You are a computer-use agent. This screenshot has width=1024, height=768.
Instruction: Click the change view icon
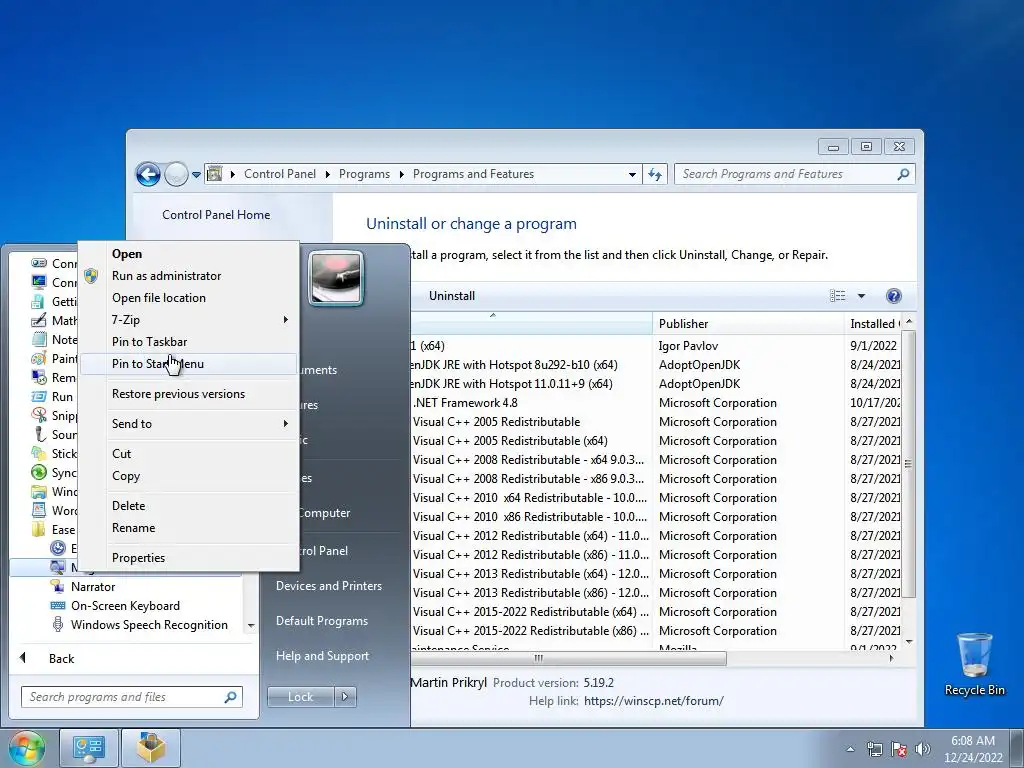click(x=838, y=296)
